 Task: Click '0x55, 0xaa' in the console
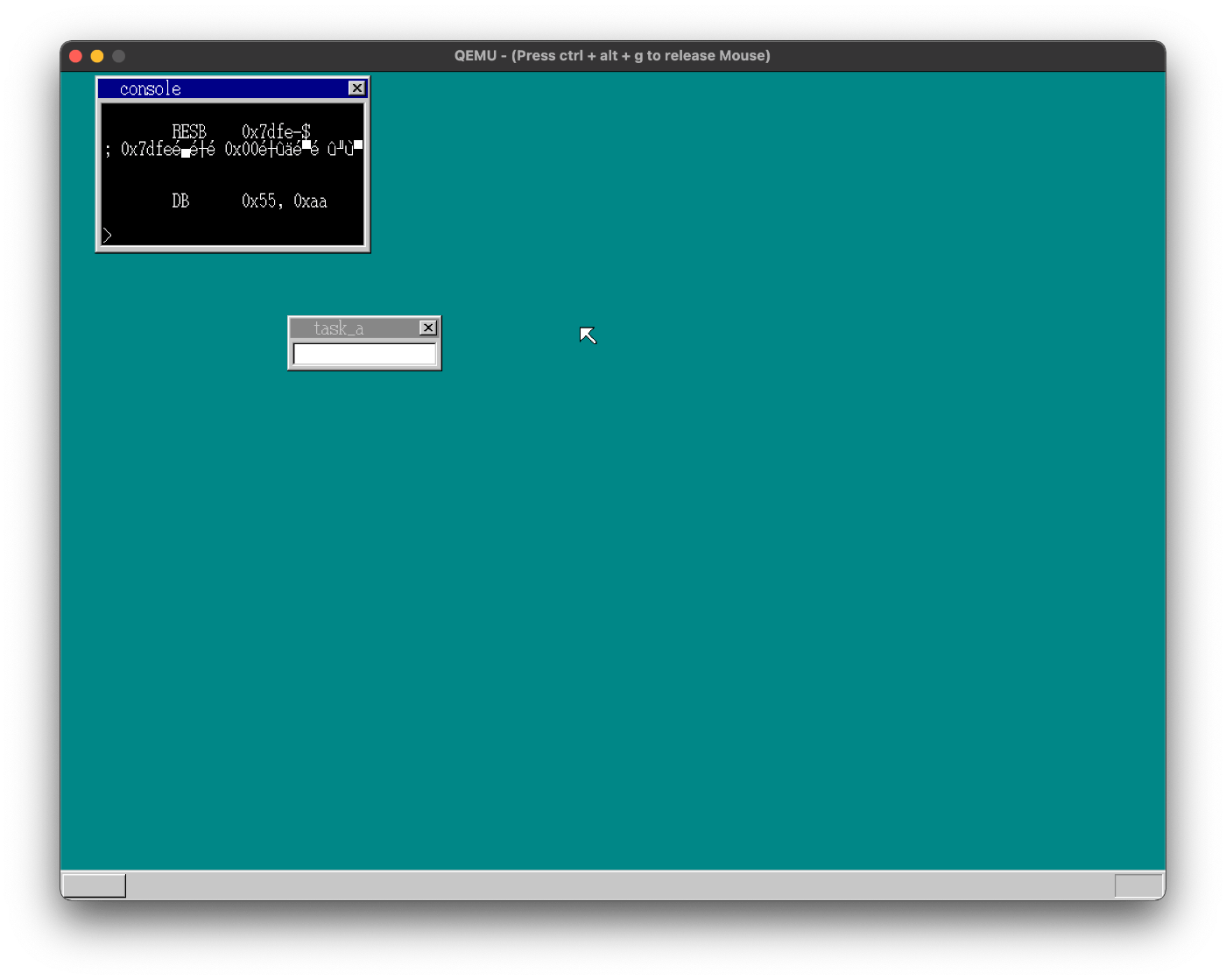285,201
